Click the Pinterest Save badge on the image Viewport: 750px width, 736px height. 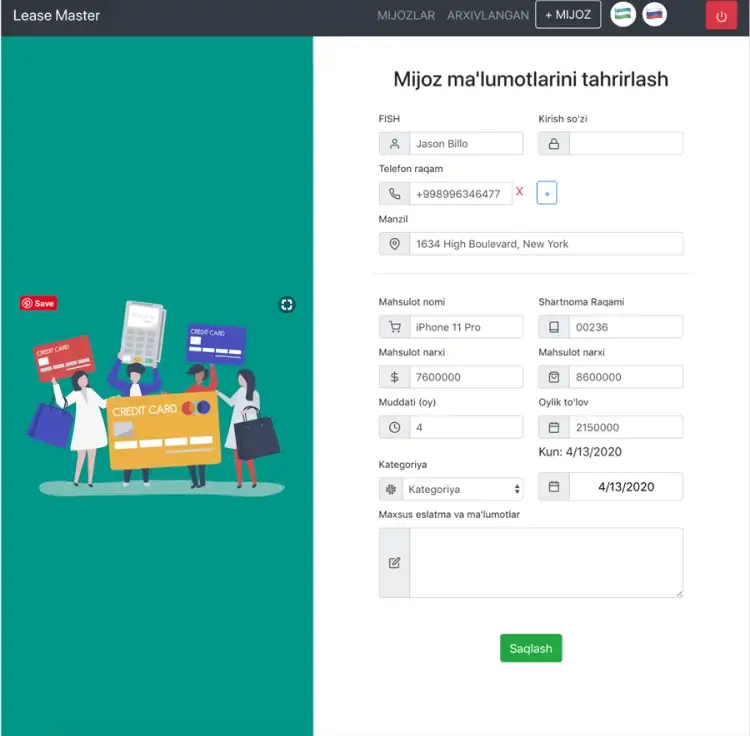point(38,303)
